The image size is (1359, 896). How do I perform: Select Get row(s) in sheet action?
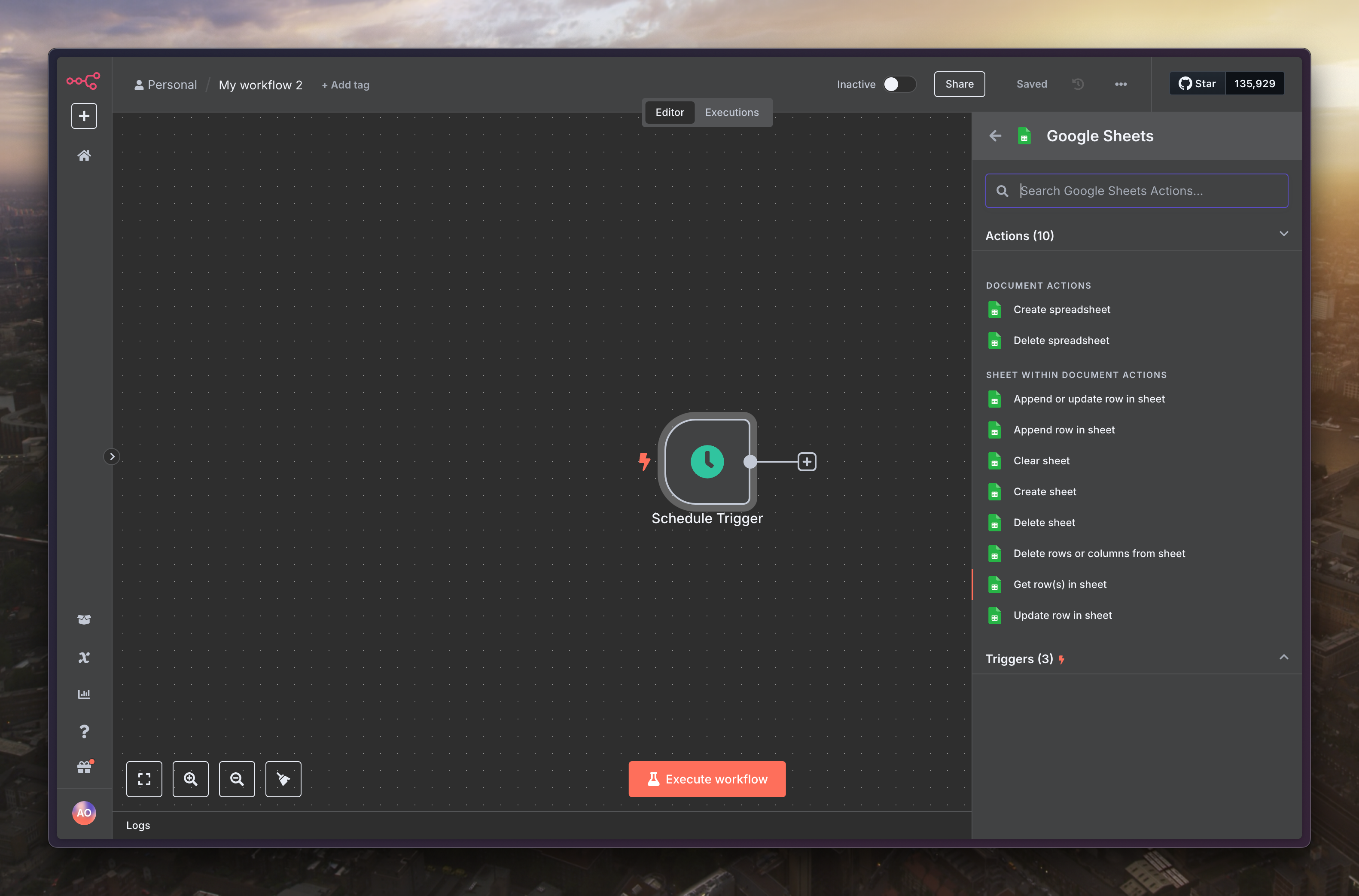[1059, 585]
